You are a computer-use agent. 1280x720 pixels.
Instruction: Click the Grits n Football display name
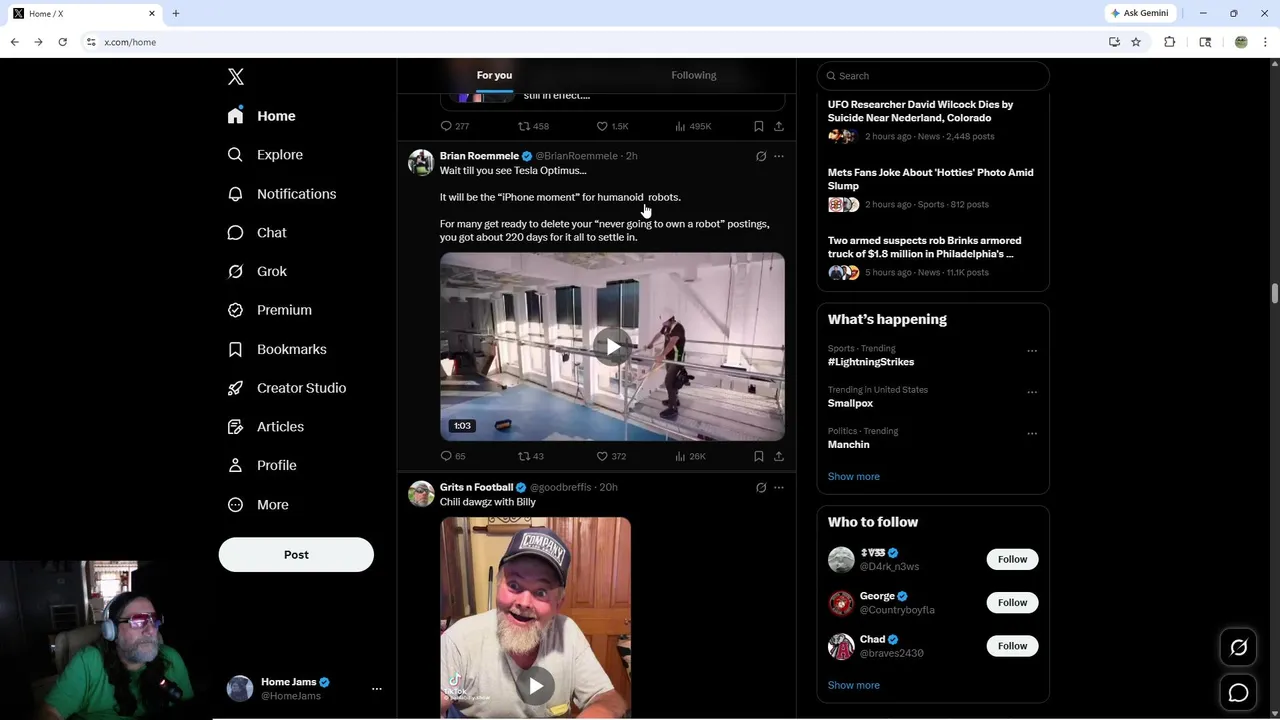coord(476,488)
